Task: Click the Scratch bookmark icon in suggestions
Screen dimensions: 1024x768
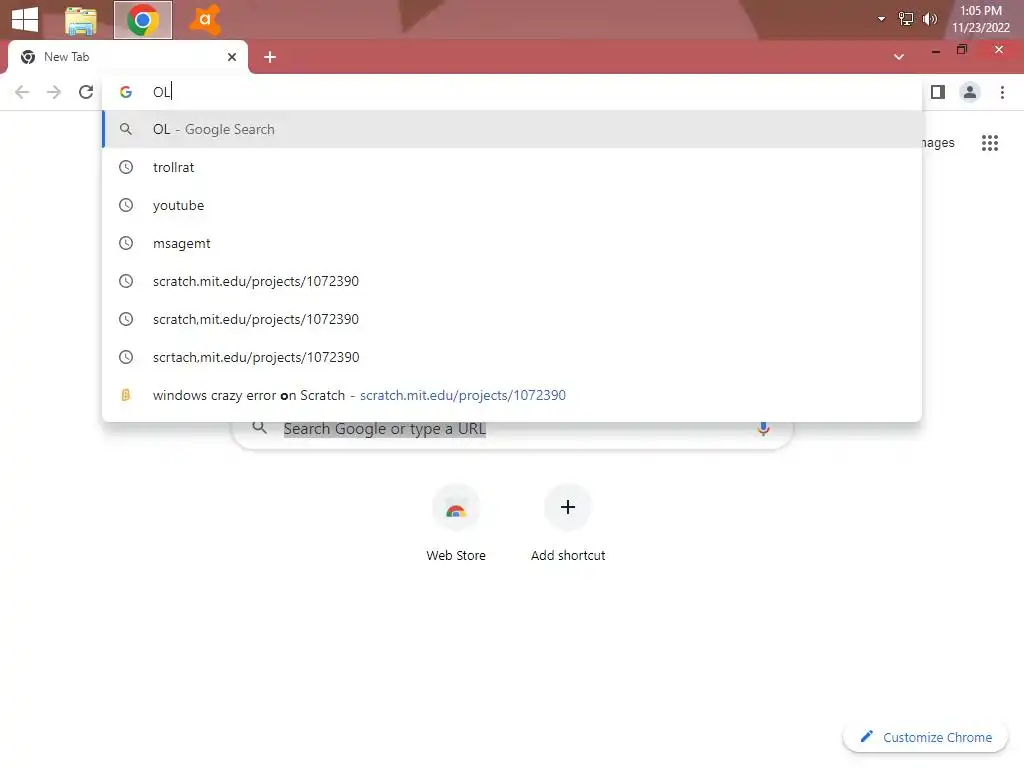Action: coord(125,395)
